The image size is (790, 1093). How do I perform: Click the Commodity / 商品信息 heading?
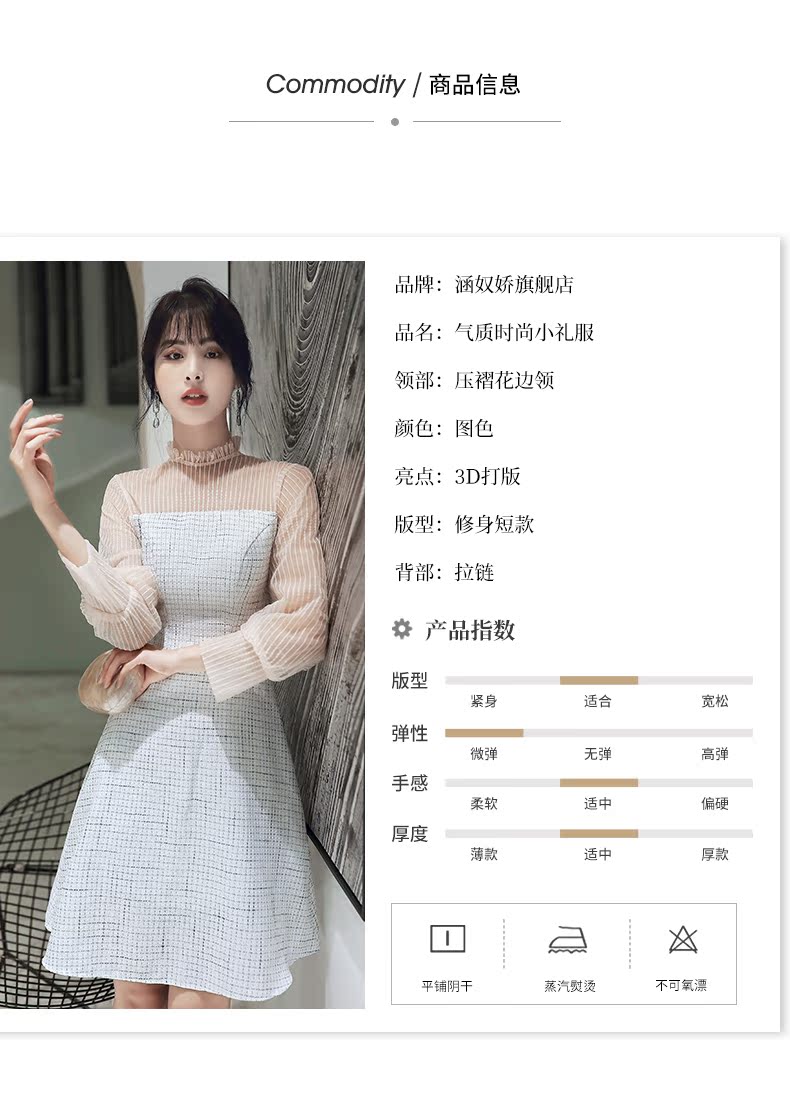click(x=393, y=84)
